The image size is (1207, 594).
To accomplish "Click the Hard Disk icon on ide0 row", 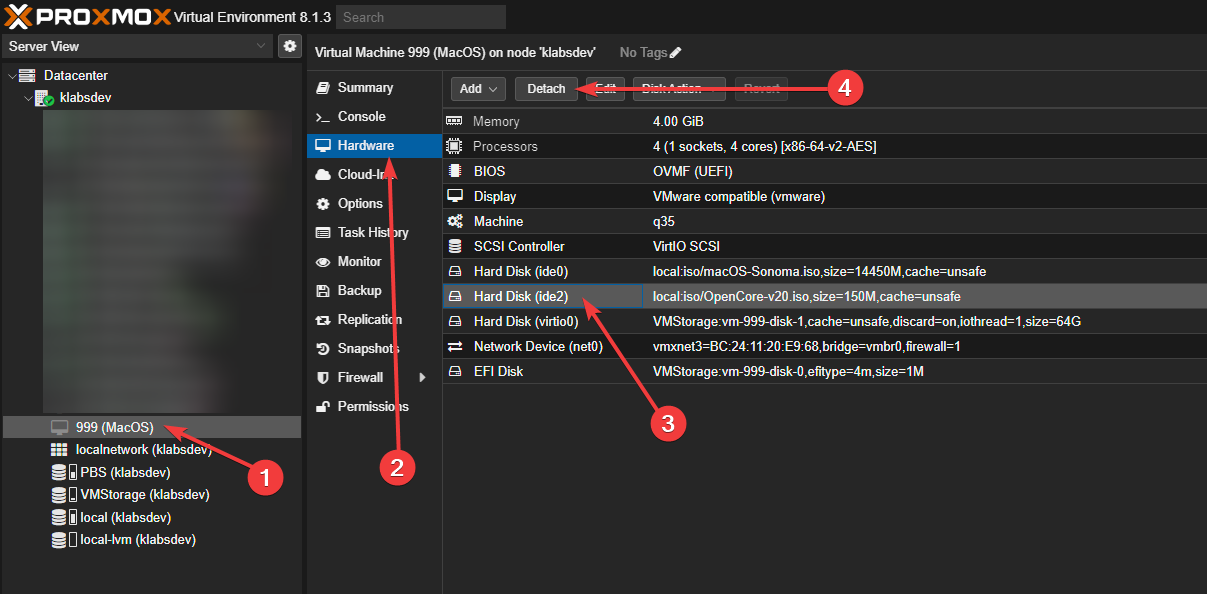I will click(x=456, y=271).
